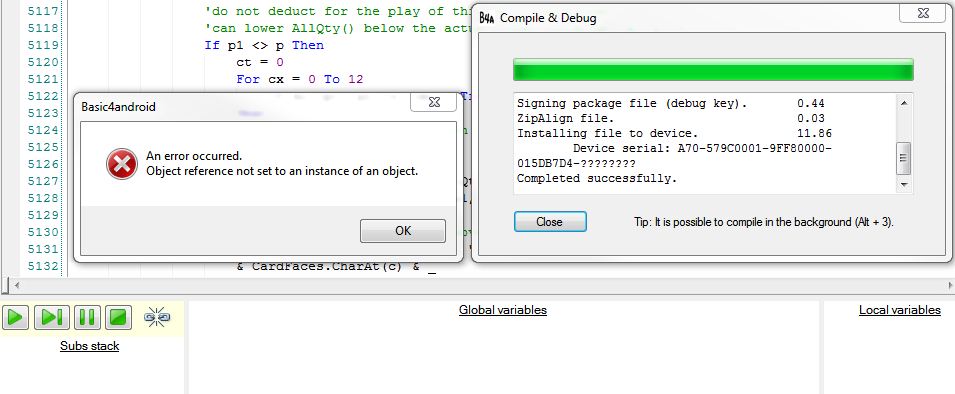Click Close in Compile & Debug window
Image resolution: width=955 pixels, height=394 pixels.
(550, 222)
